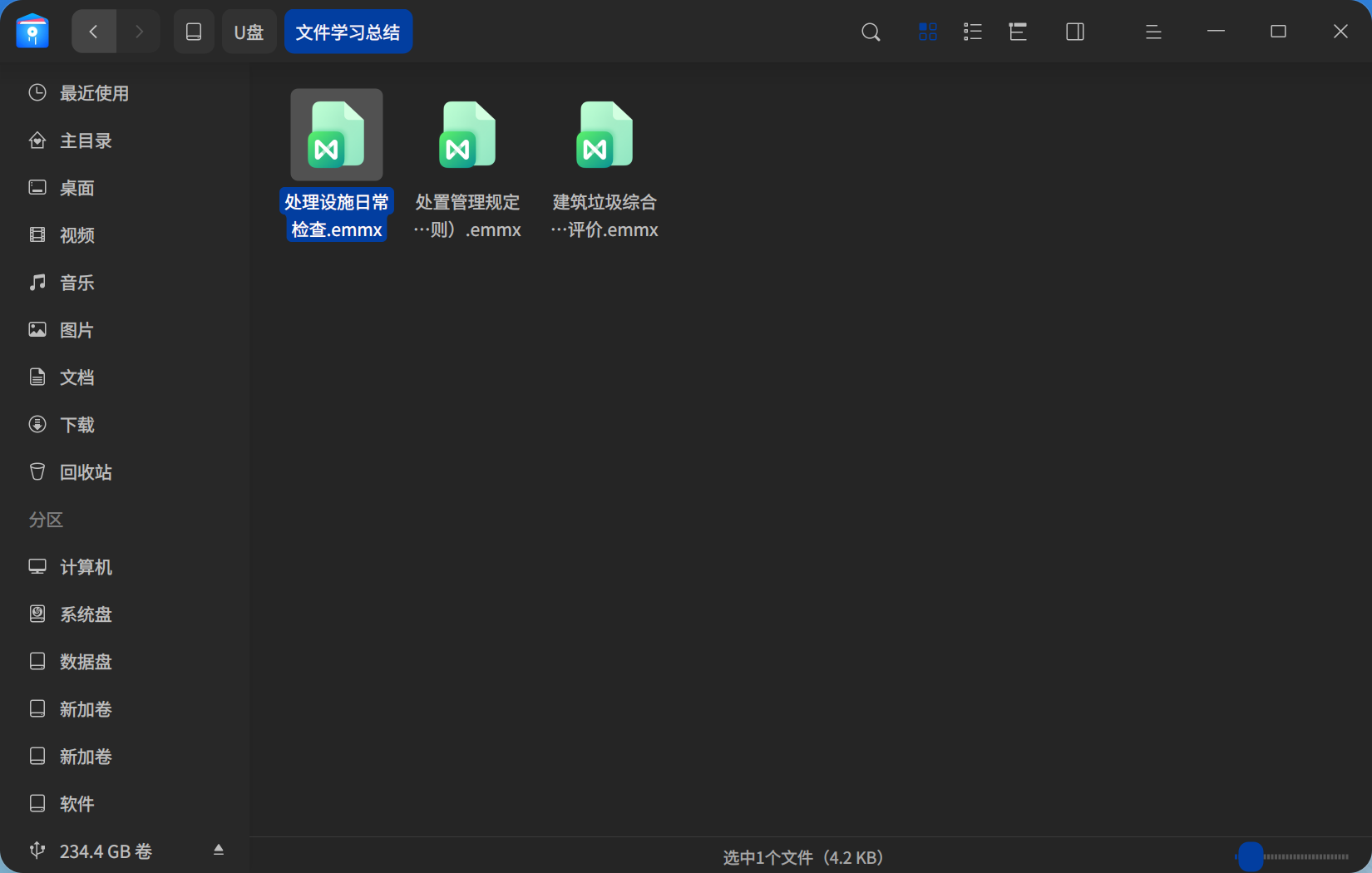This screenshot has width=1372, height=873.
Task: Click the 处置管理规定…则).emmx file name label
Action: coord(467,215)
